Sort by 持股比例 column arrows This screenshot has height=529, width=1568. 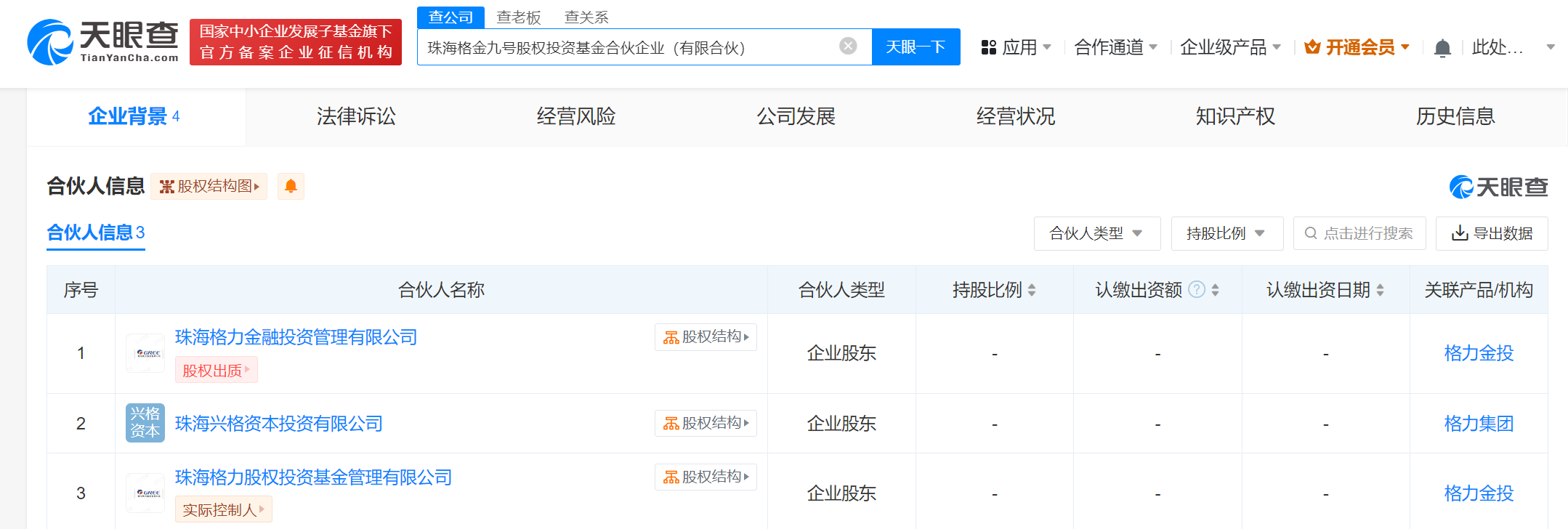1032,290
